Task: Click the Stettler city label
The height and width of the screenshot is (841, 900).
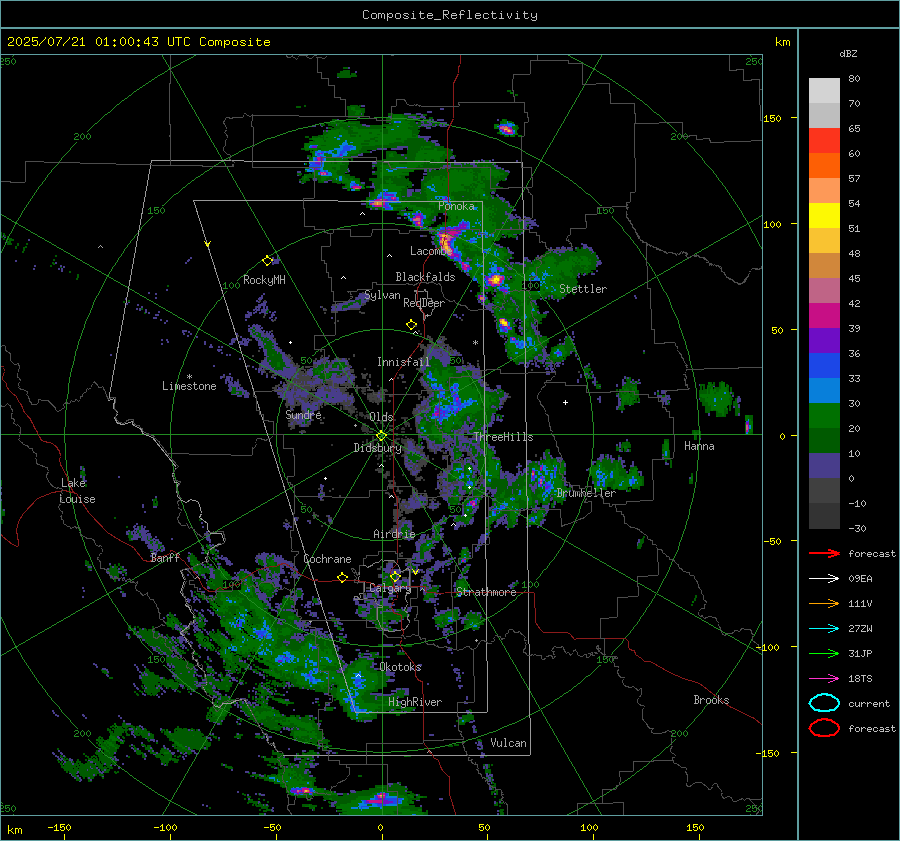Action: coord(583,289)
